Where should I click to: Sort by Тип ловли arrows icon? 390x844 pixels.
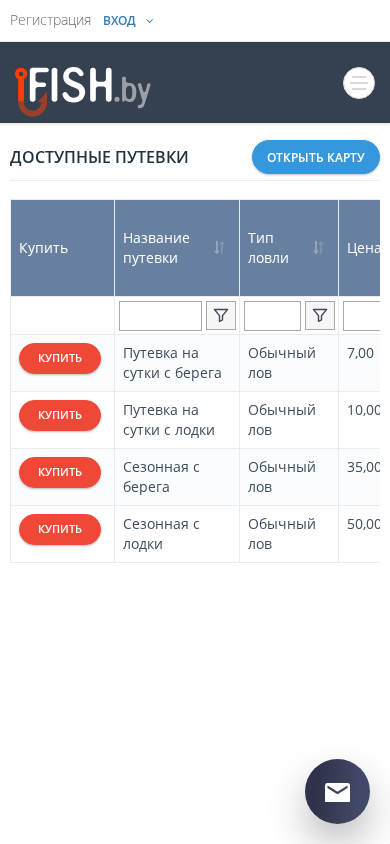click(x=318, y=248)
